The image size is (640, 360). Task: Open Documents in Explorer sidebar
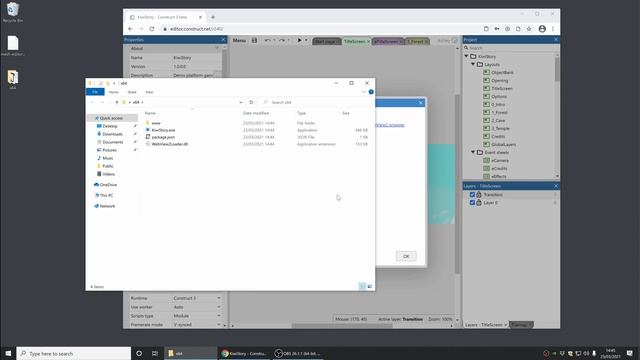[113, 142]
